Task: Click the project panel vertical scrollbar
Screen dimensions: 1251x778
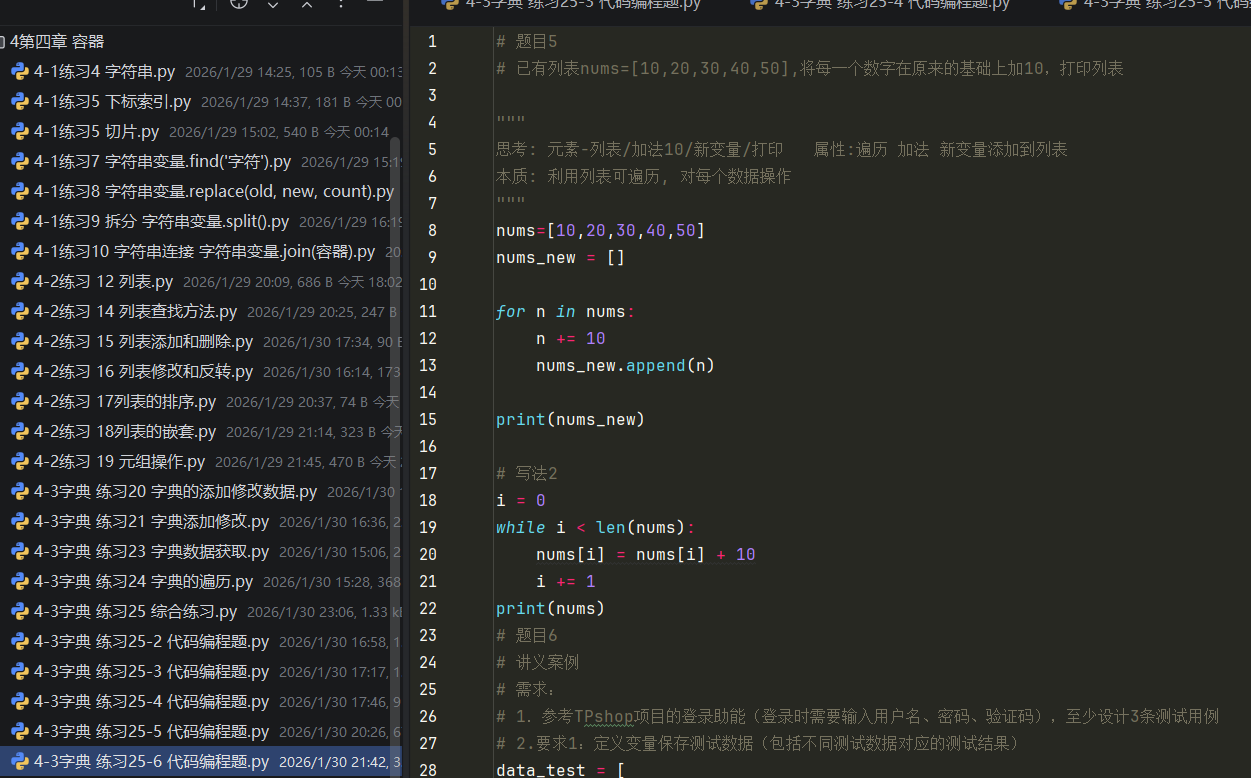Action: click(x=395, y=441)
